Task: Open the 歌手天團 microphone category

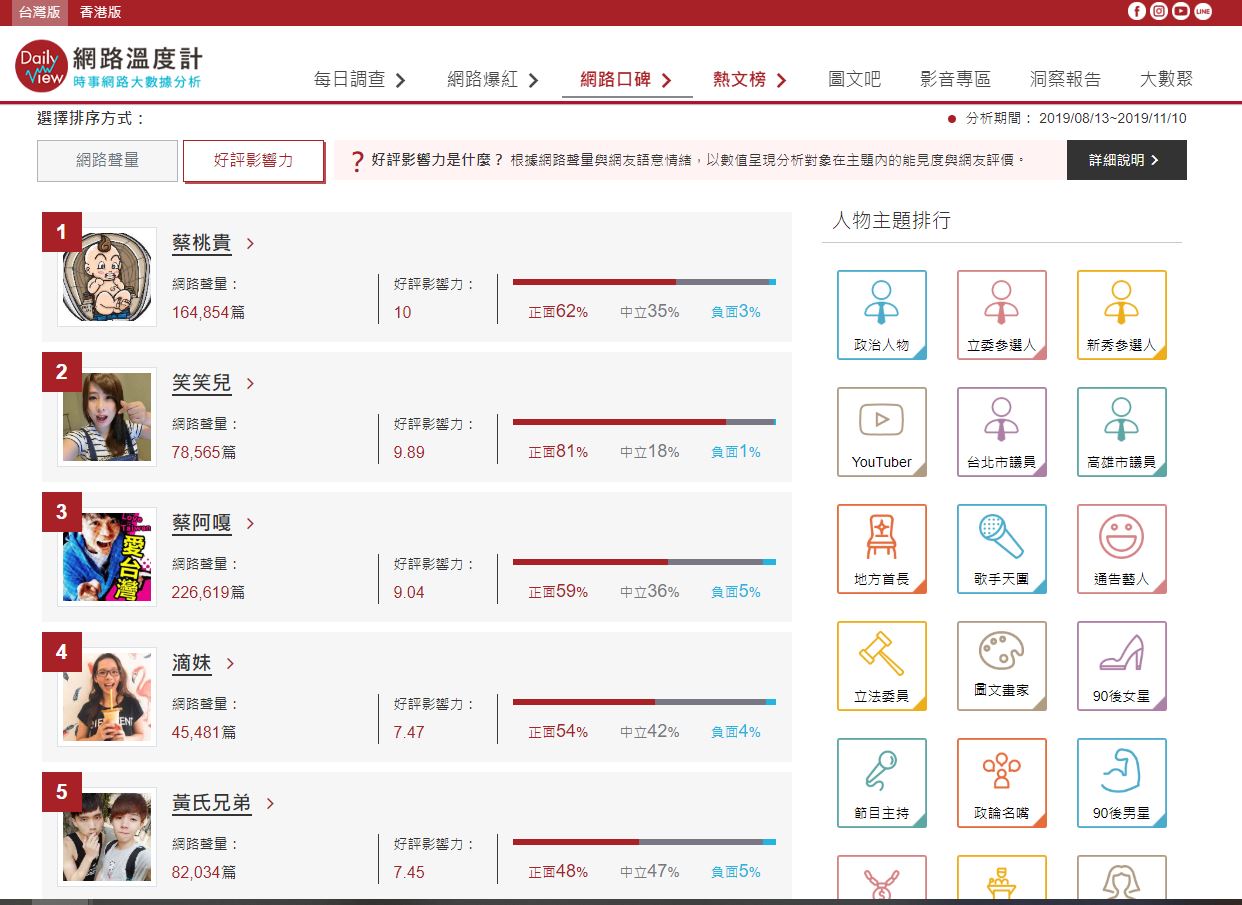Action: [x=1001, y=548]
